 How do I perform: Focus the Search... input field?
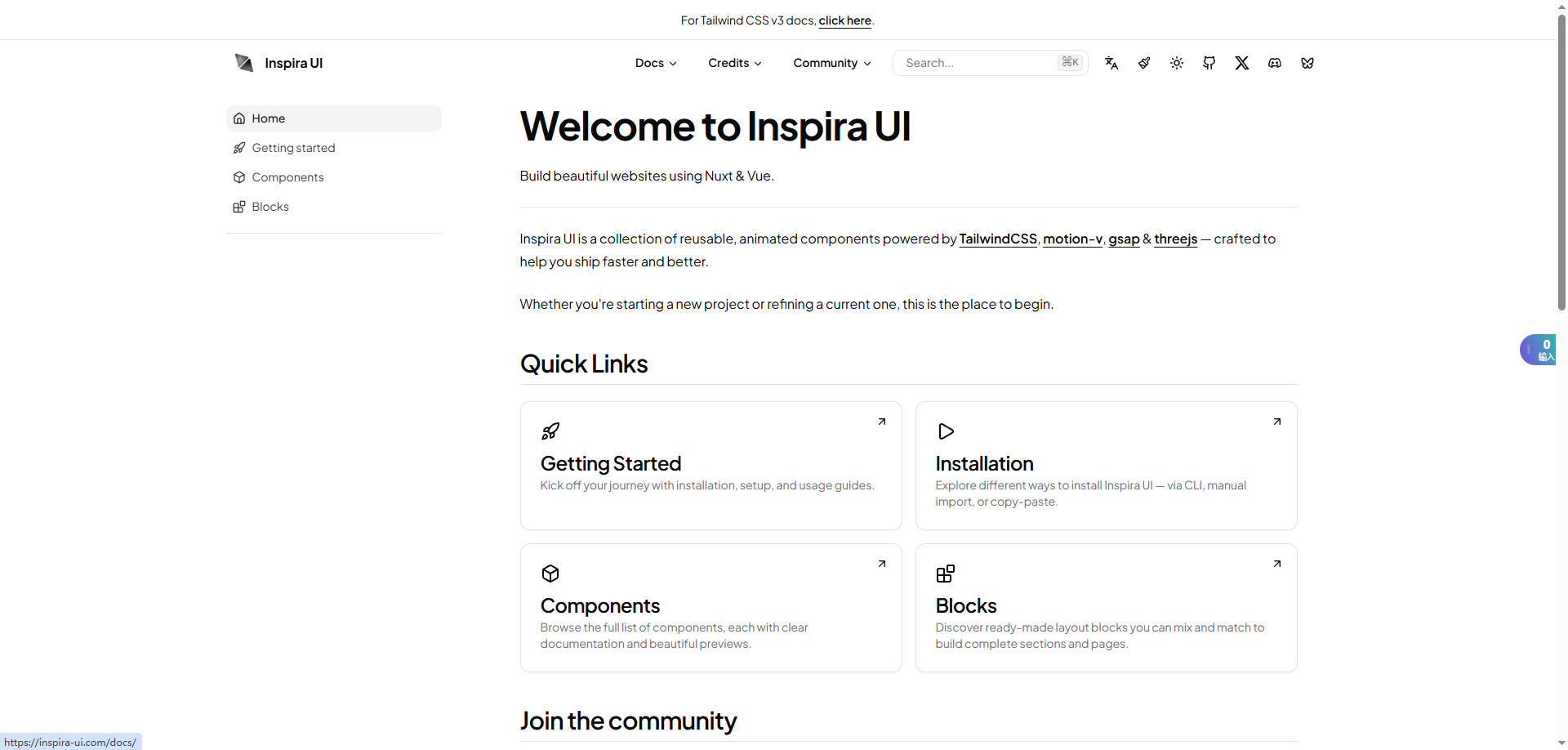[991, 63]
